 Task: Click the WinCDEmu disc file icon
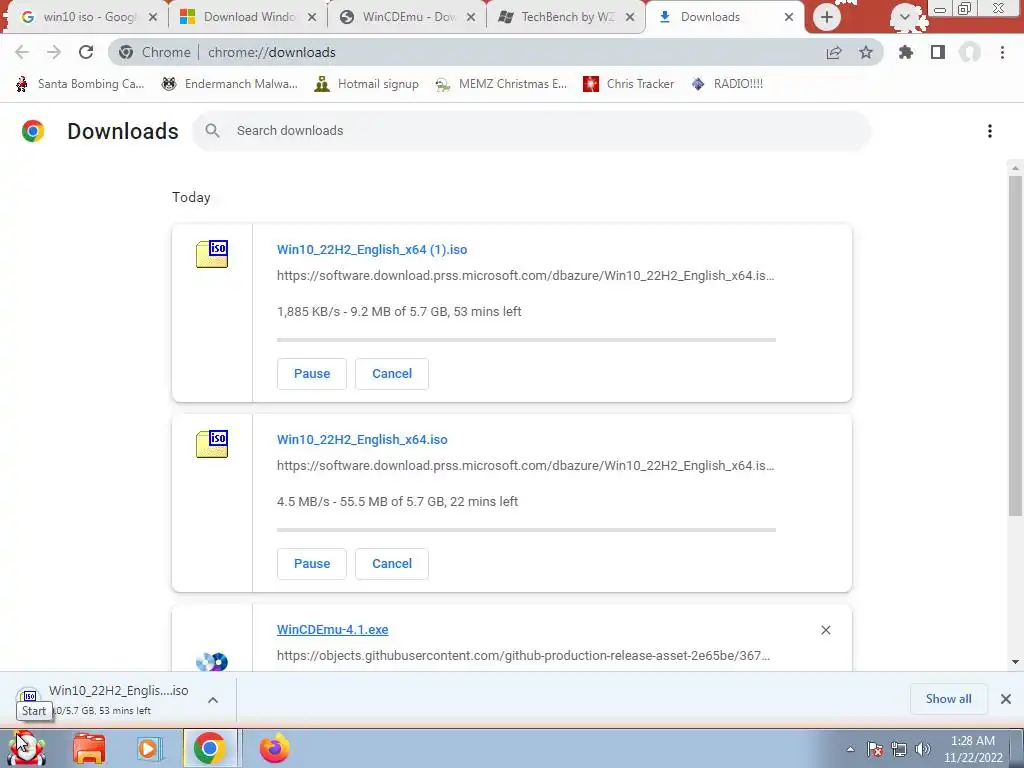pyautogui.click(x=212, y=662)
